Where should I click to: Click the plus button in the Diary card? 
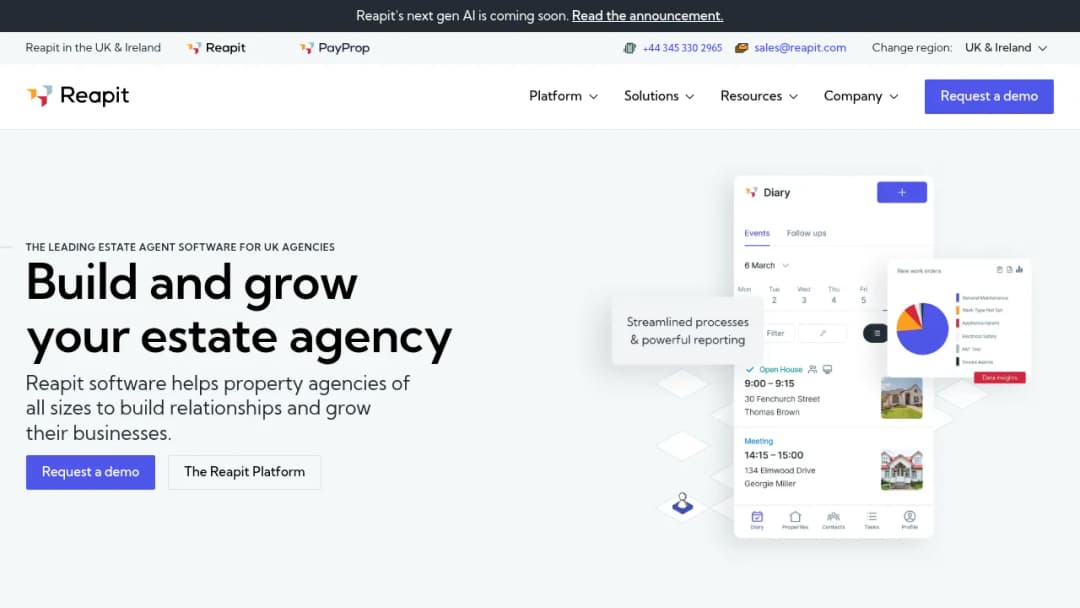902,193
